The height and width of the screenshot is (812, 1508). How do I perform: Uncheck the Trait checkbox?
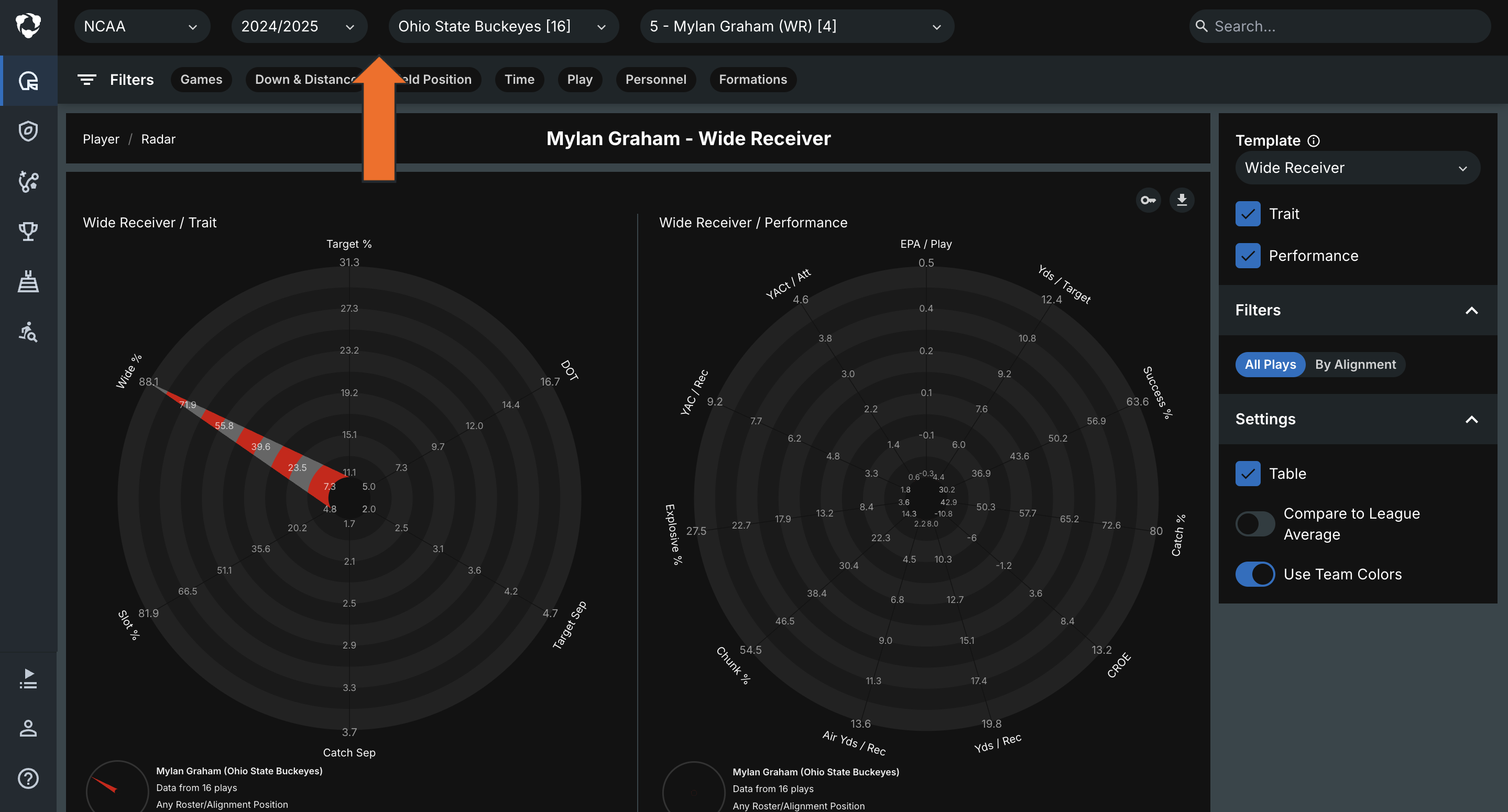pos(1248,214)
